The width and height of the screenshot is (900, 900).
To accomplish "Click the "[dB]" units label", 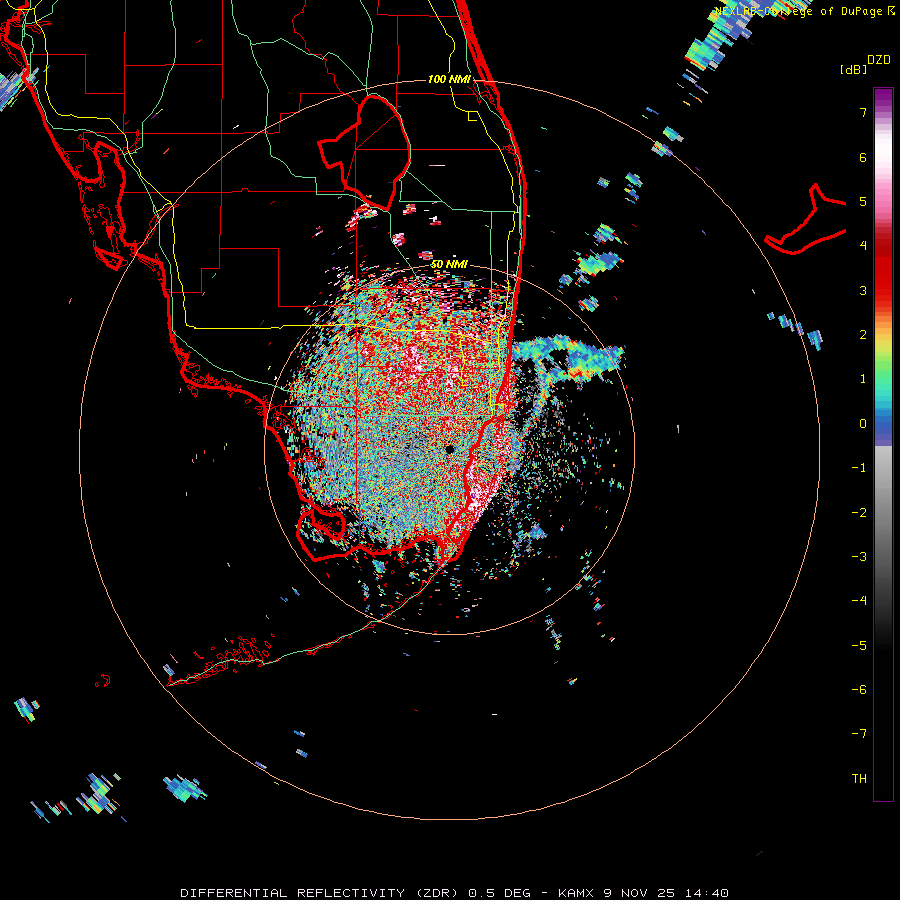I will tap(853, 69).
